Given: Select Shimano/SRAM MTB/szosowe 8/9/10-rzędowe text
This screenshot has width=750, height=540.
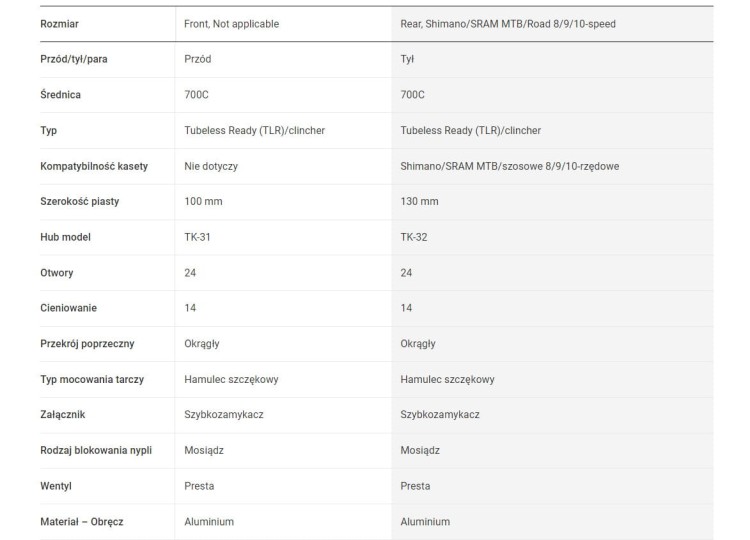Looking at the screenshot, I should (509, 166).
